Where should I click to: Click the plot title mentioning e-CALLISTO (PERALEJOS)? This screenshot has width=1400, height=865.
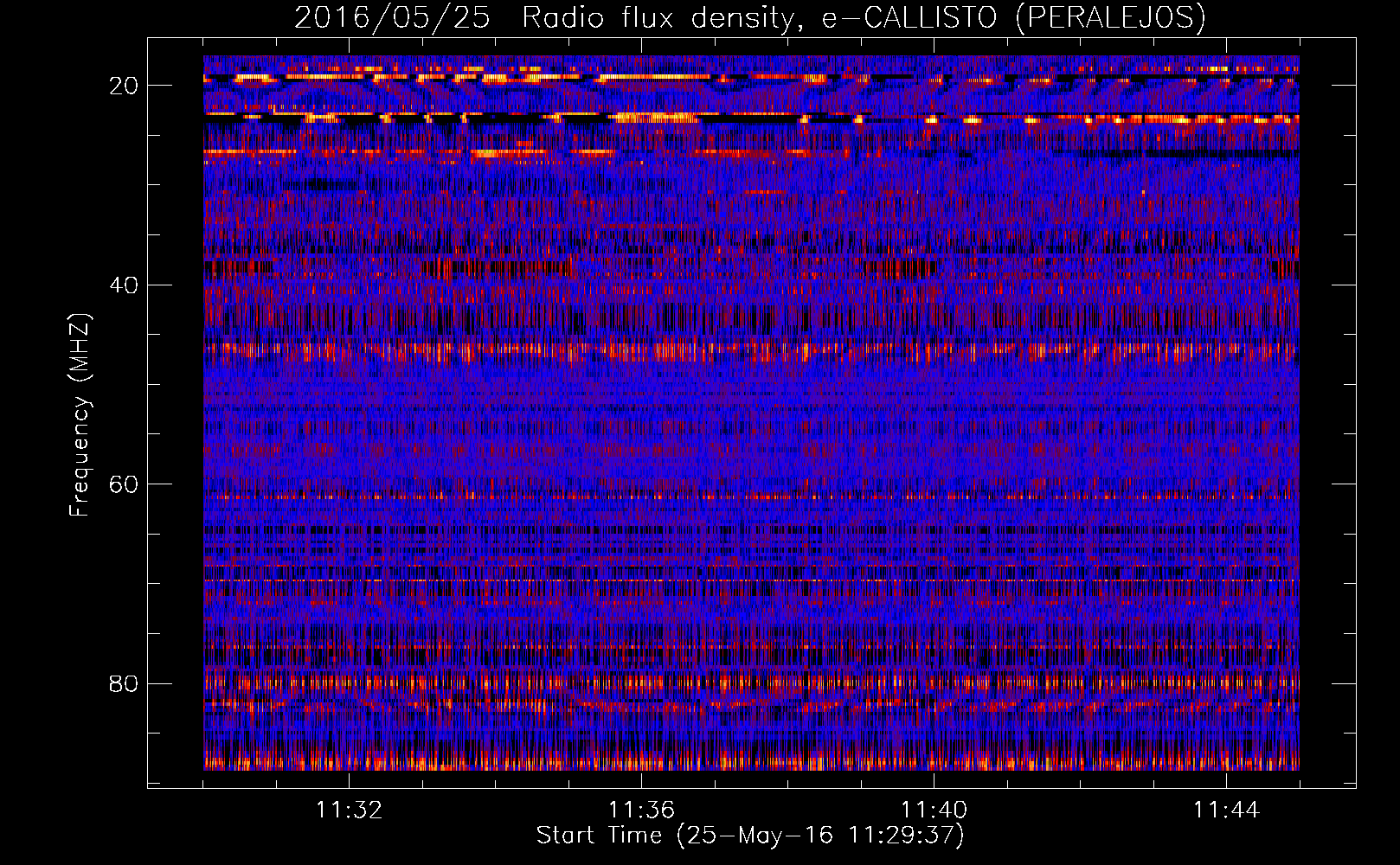click(x=749, y=17)
